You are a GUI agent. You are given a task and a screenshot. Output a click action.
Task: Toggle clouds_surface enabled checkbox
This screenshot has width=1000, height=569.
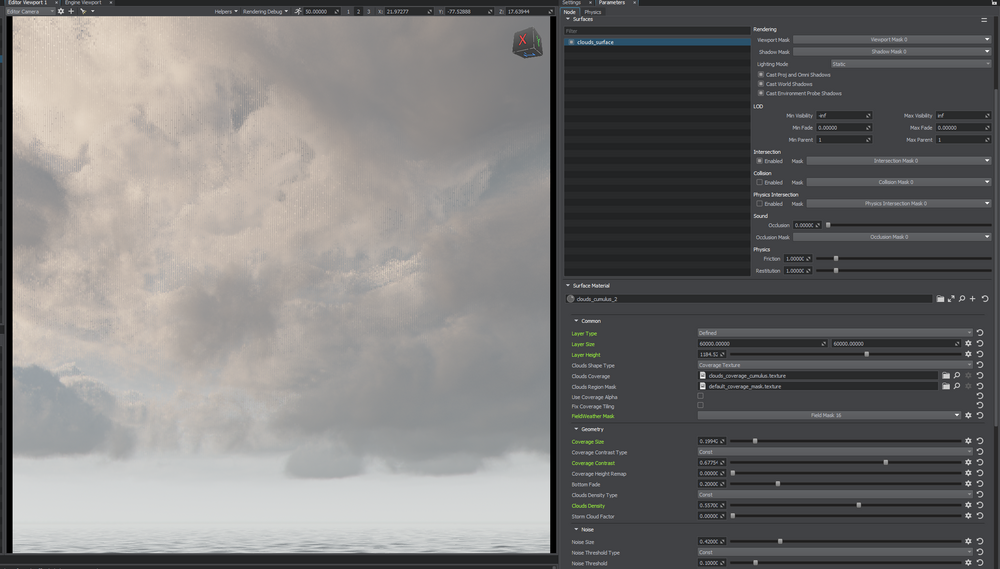(571, 42)
